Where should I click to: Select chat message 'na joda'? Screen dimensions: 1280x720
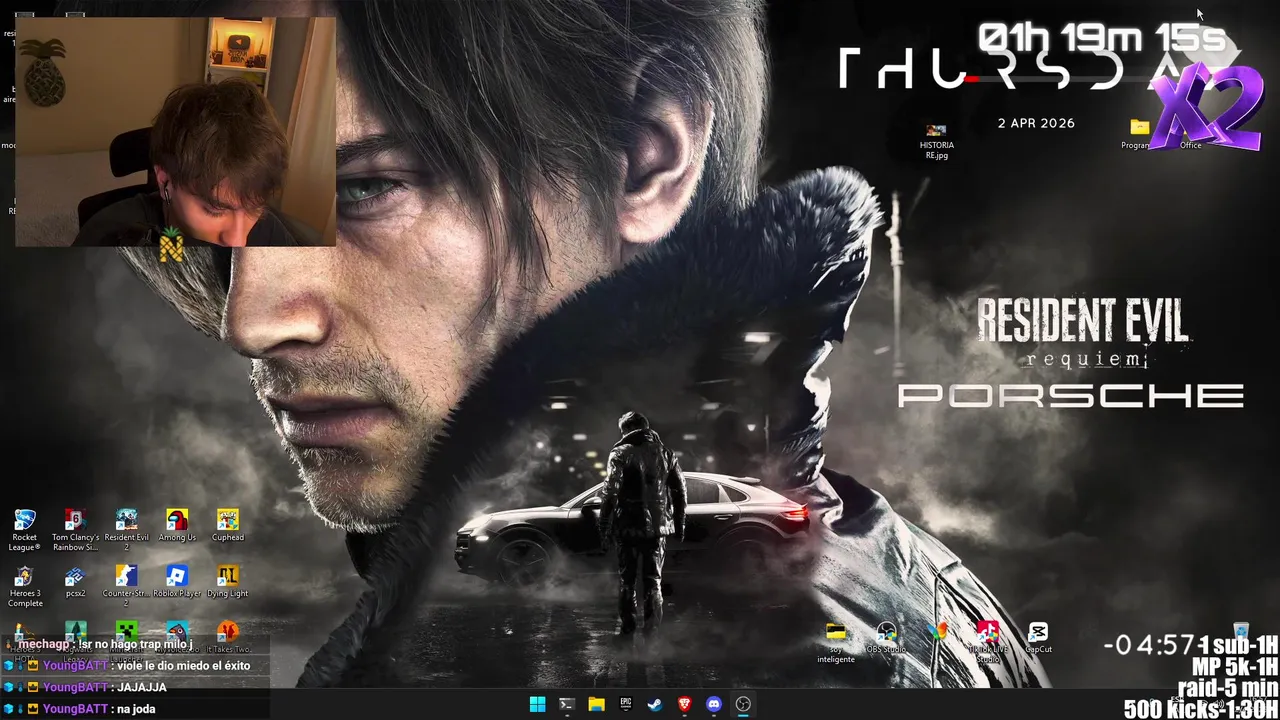(136, 709)
